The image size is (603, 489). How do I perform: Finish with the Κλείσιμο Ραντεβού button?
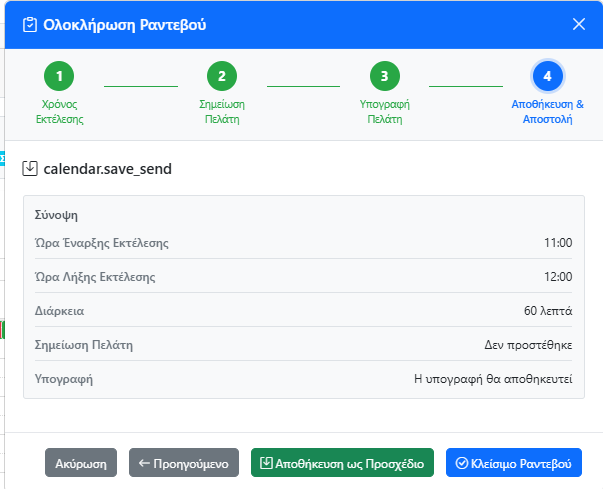(x=512, y=463)
